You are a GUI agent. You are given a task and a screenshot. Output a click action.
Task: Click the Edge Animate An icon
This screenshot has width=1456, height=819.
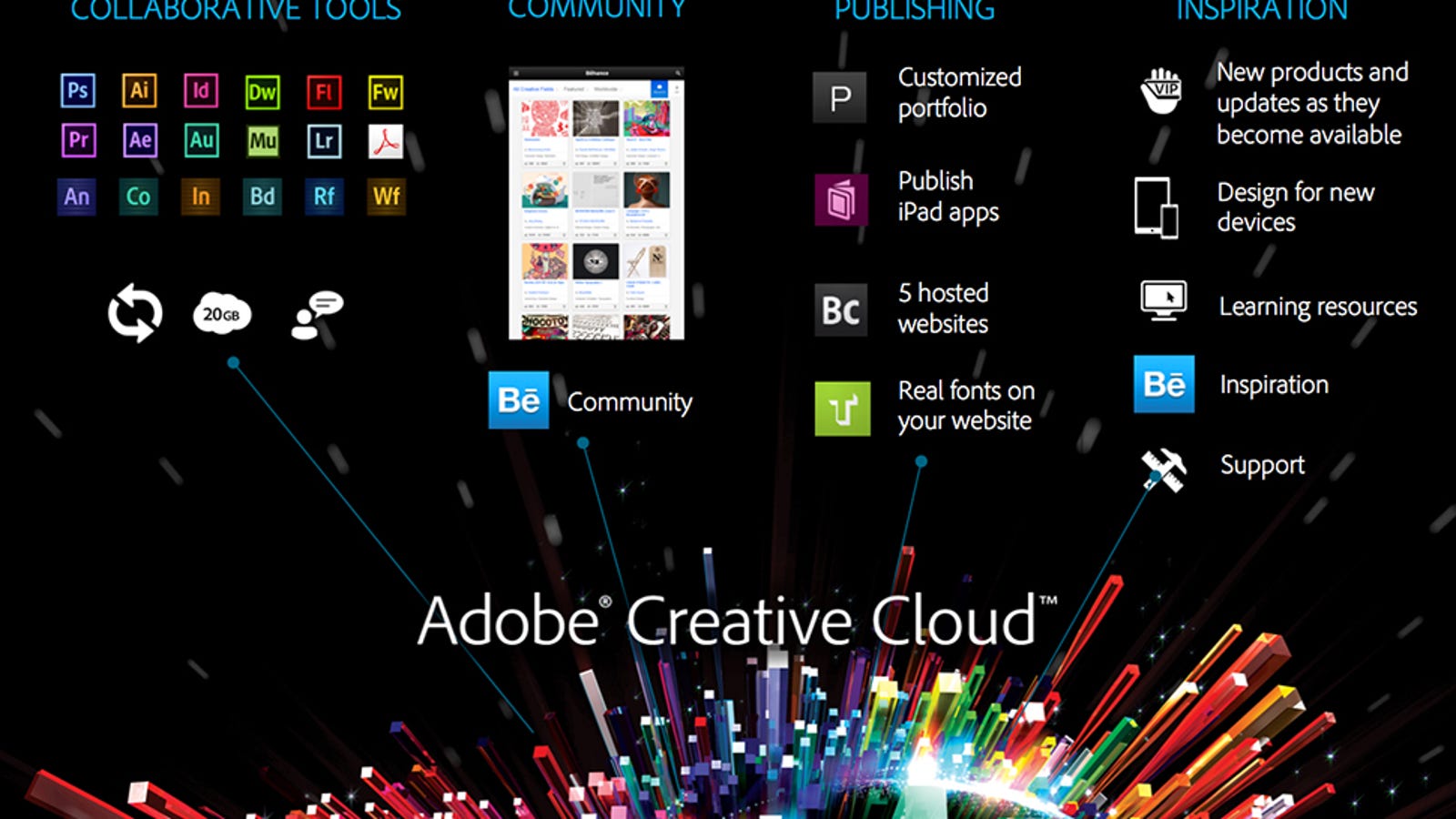pyautogui.click(x=76, y=197)
